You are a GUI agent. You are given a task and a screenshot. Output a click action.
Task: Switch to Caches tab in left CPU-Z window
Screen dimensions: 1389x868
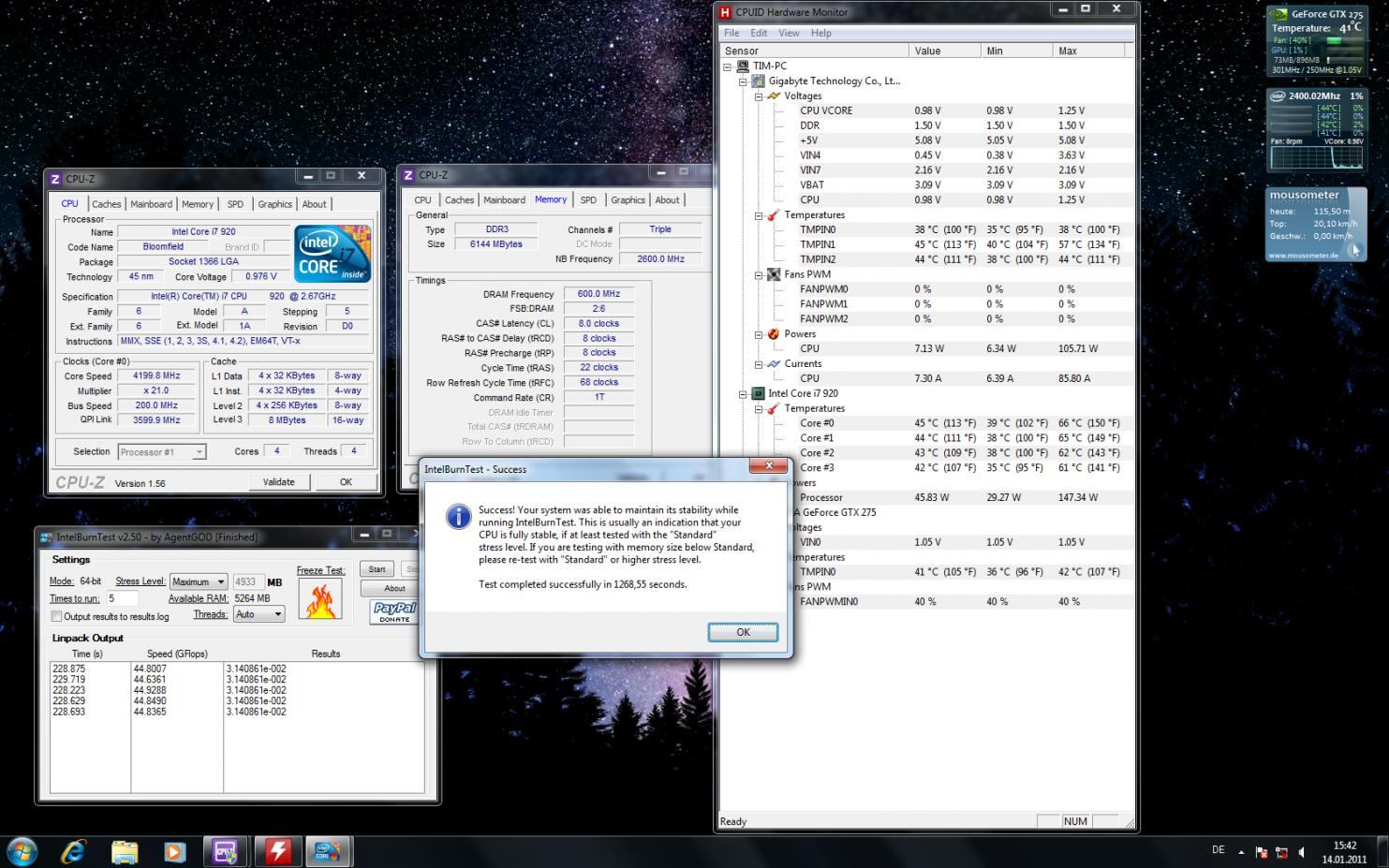[x=106, y=204]
